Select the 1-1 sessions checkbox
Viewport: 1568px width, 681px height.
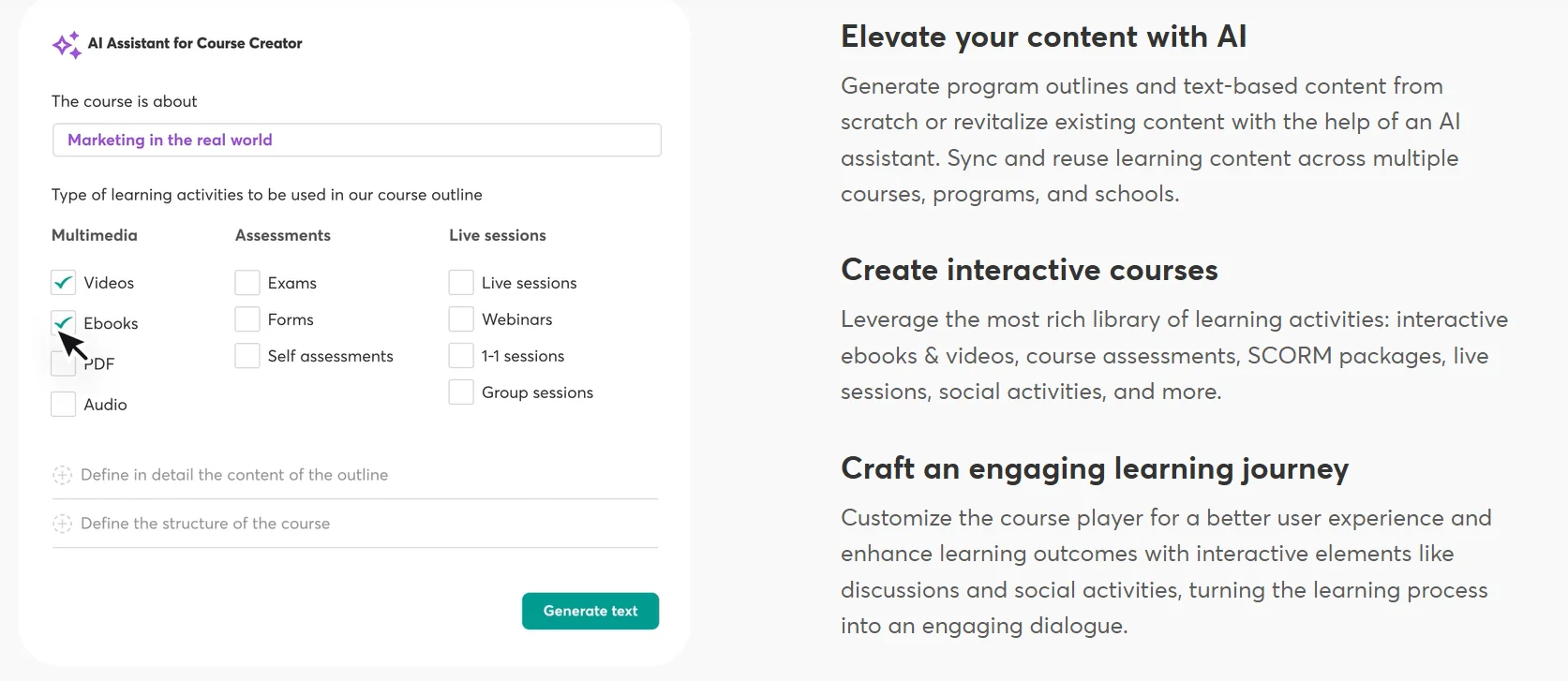(461, 356)
